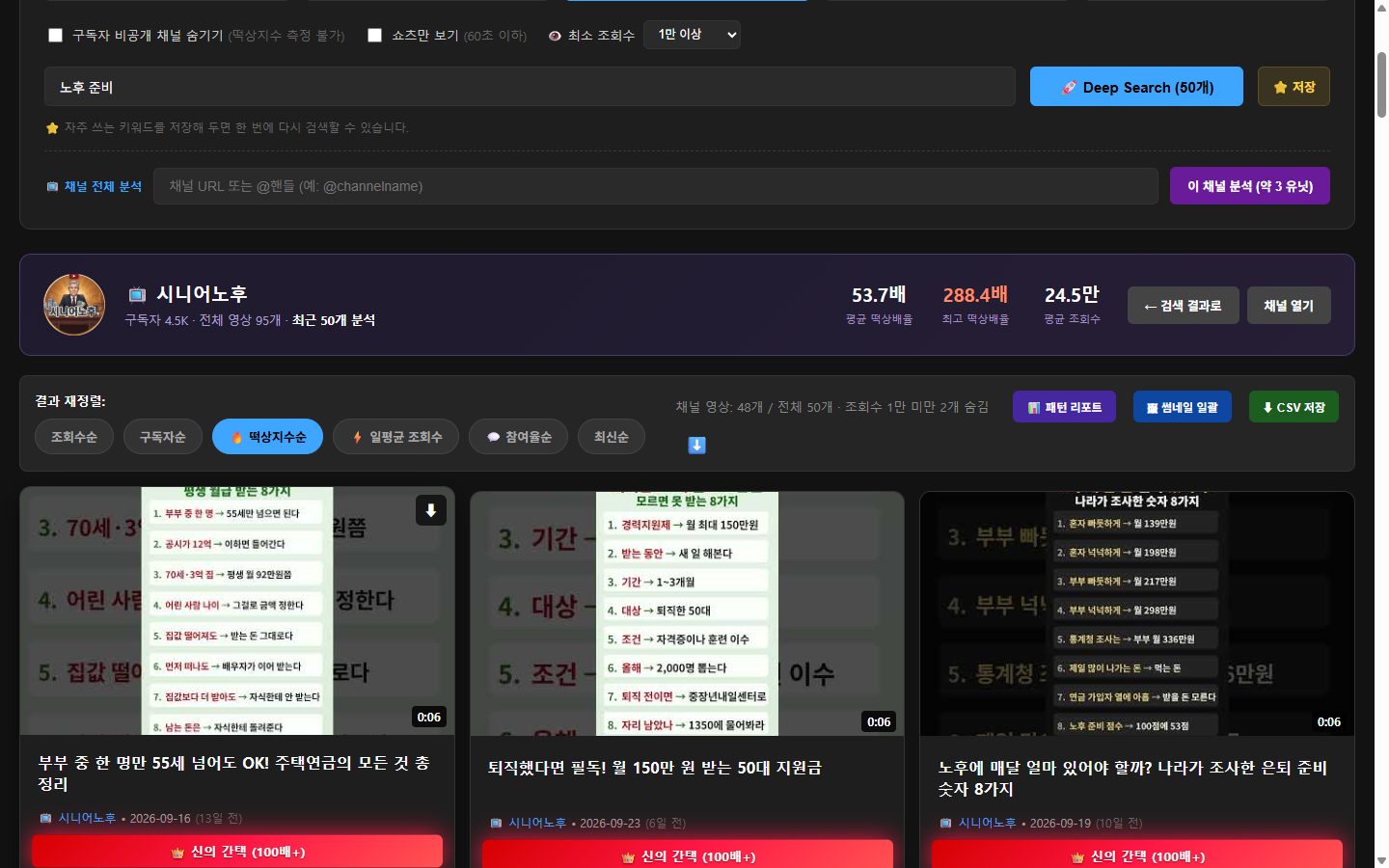Click the scrollbar down arrow

click(1381, 860)
